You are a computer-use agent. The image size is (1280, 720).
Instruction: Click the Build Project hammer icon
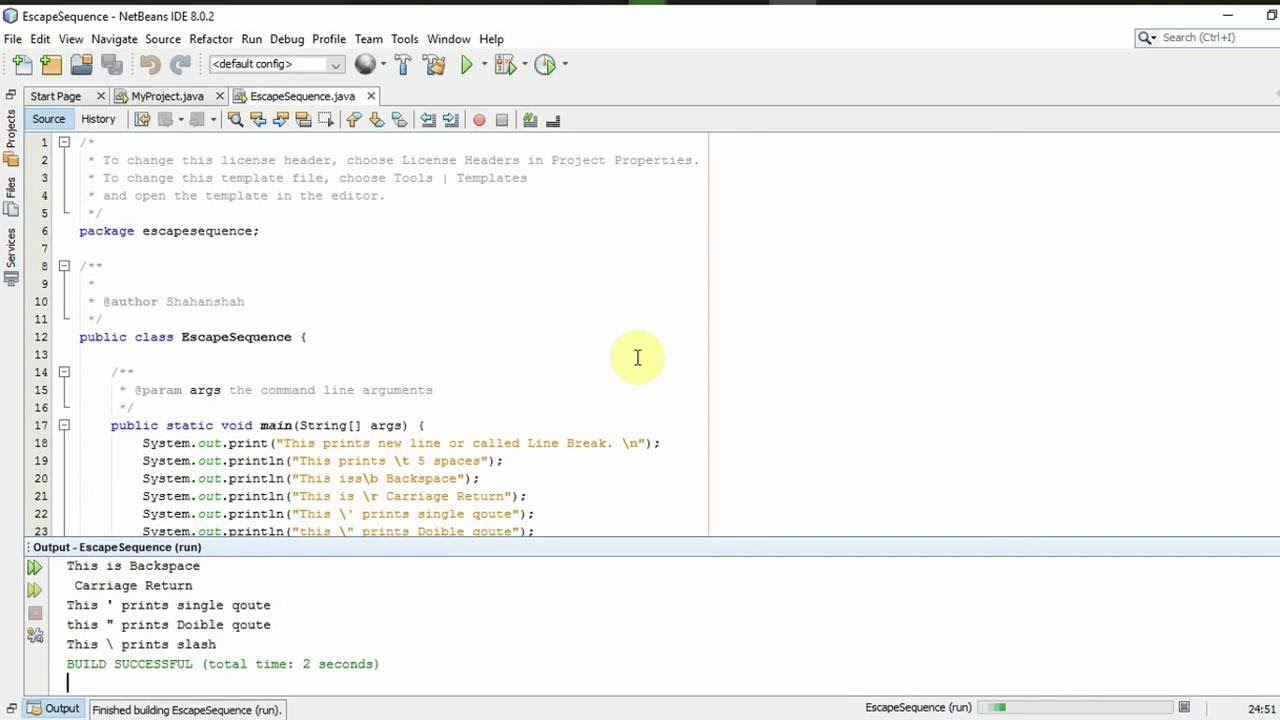[403, 64]
